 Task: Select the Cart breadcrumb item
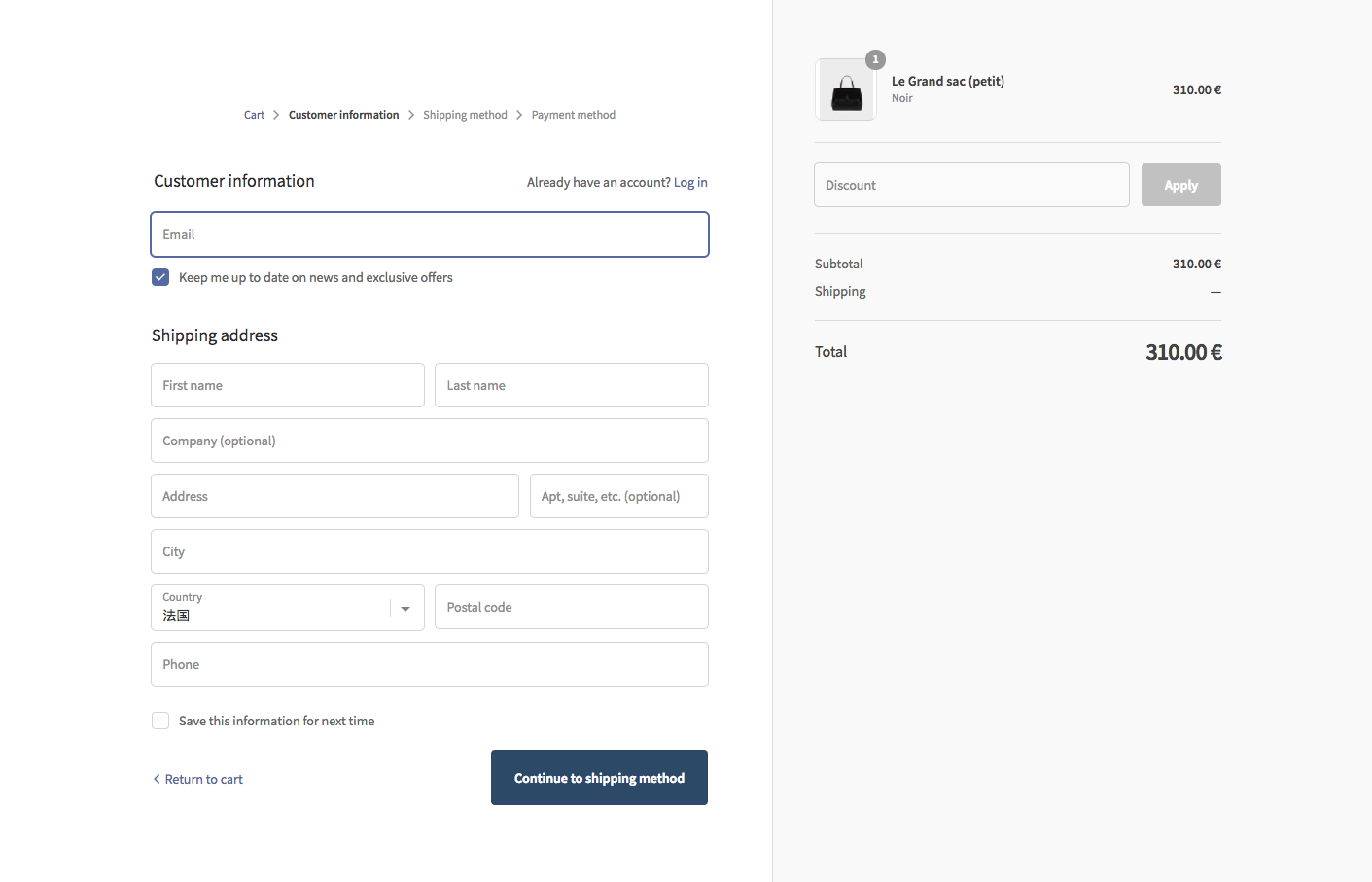pos(254,114)
